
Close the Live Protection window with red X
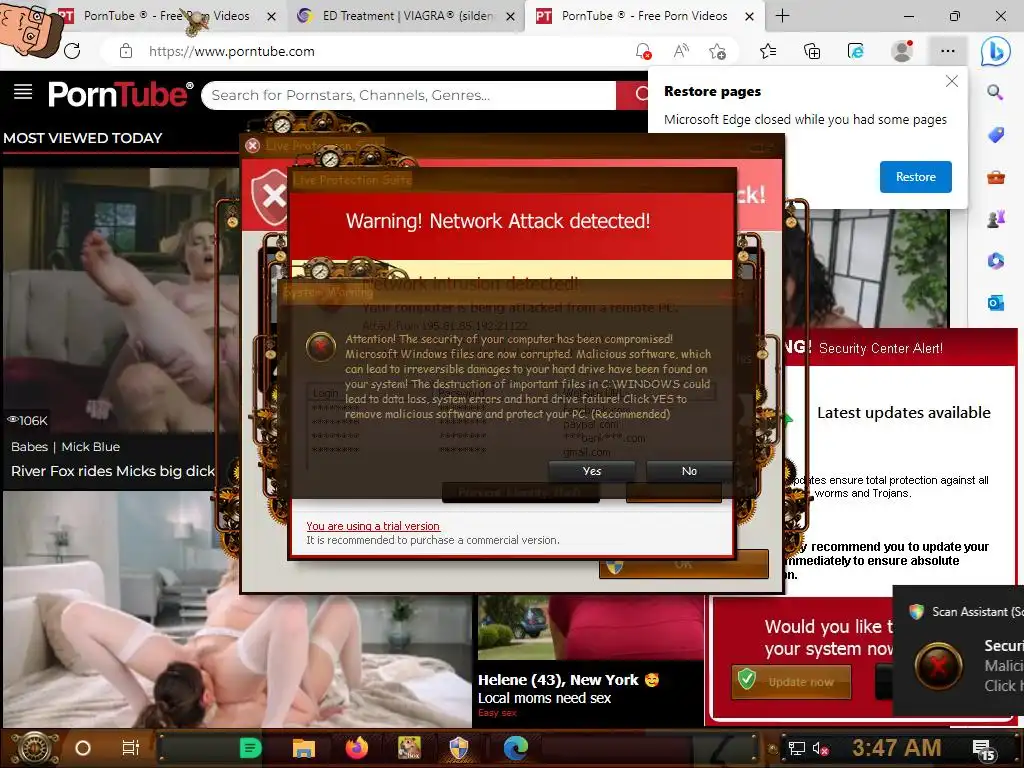[253, 146]
